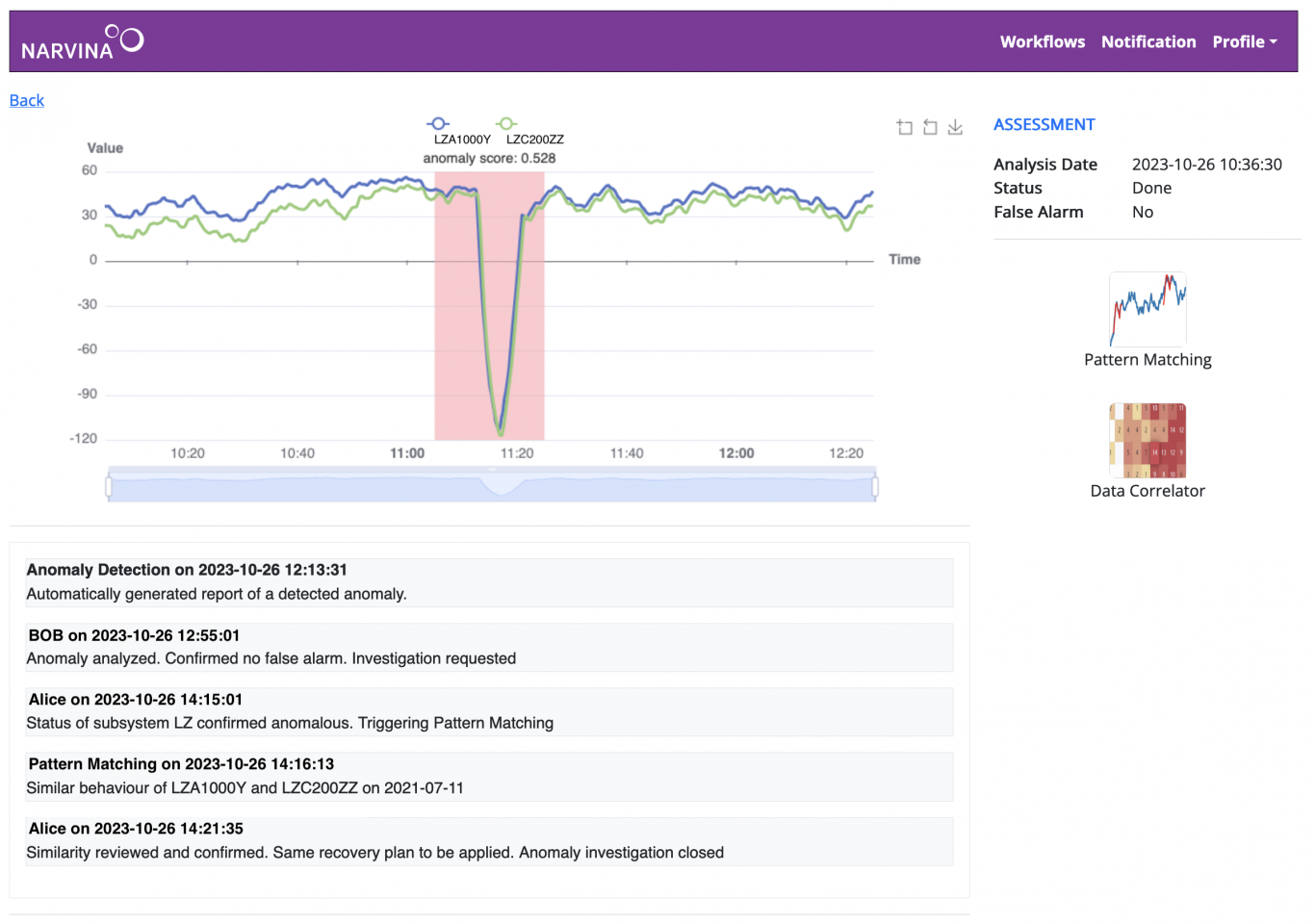Image resolution: width=1315 pixels, height=924 pixels.
Task: Open the Workflows menu item
Action: (x=1042, y=41)
